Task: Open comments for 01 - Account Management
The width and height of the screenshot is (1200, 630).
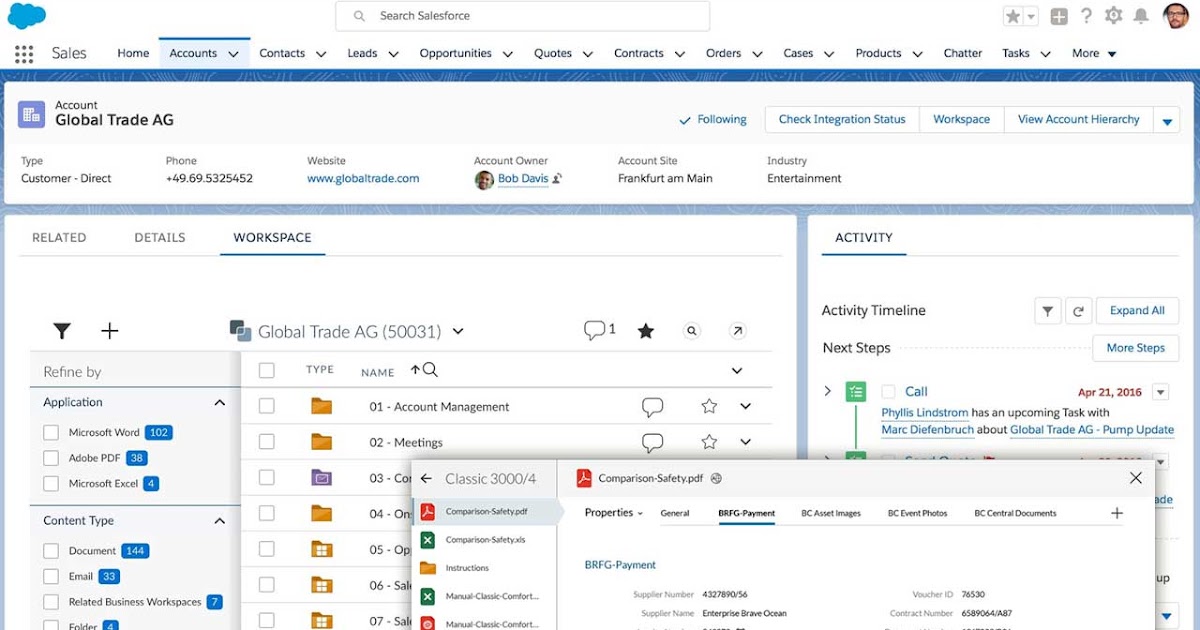Action: (653, 407)
